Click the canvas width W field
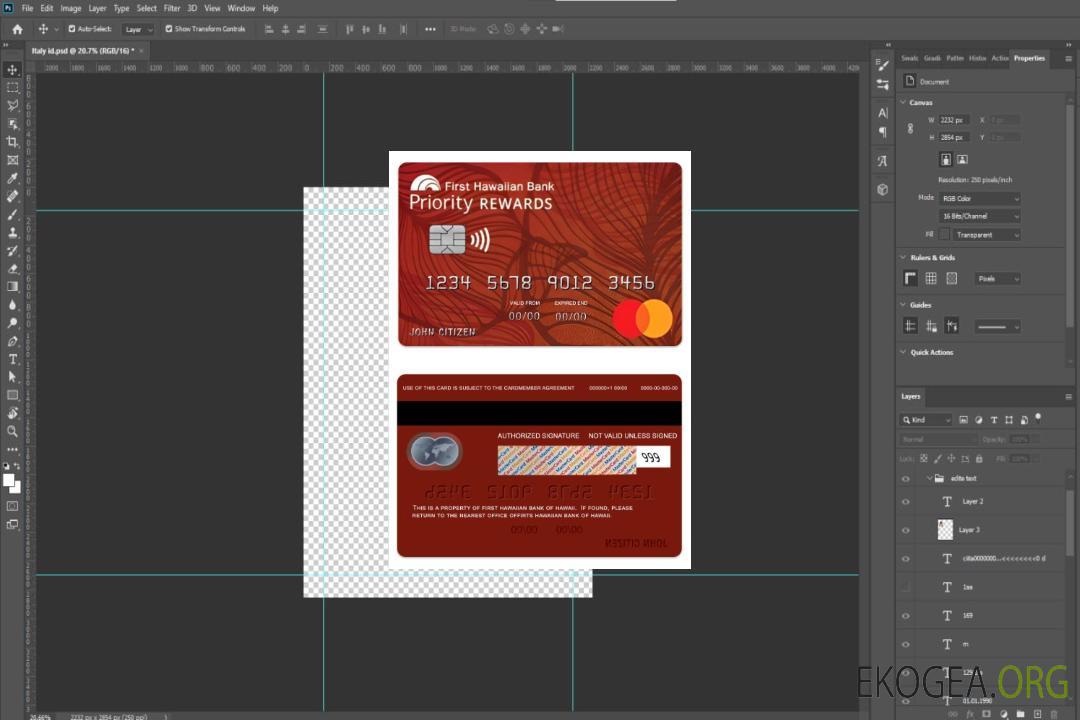1080x720 pixels. [x=954, y=120]
